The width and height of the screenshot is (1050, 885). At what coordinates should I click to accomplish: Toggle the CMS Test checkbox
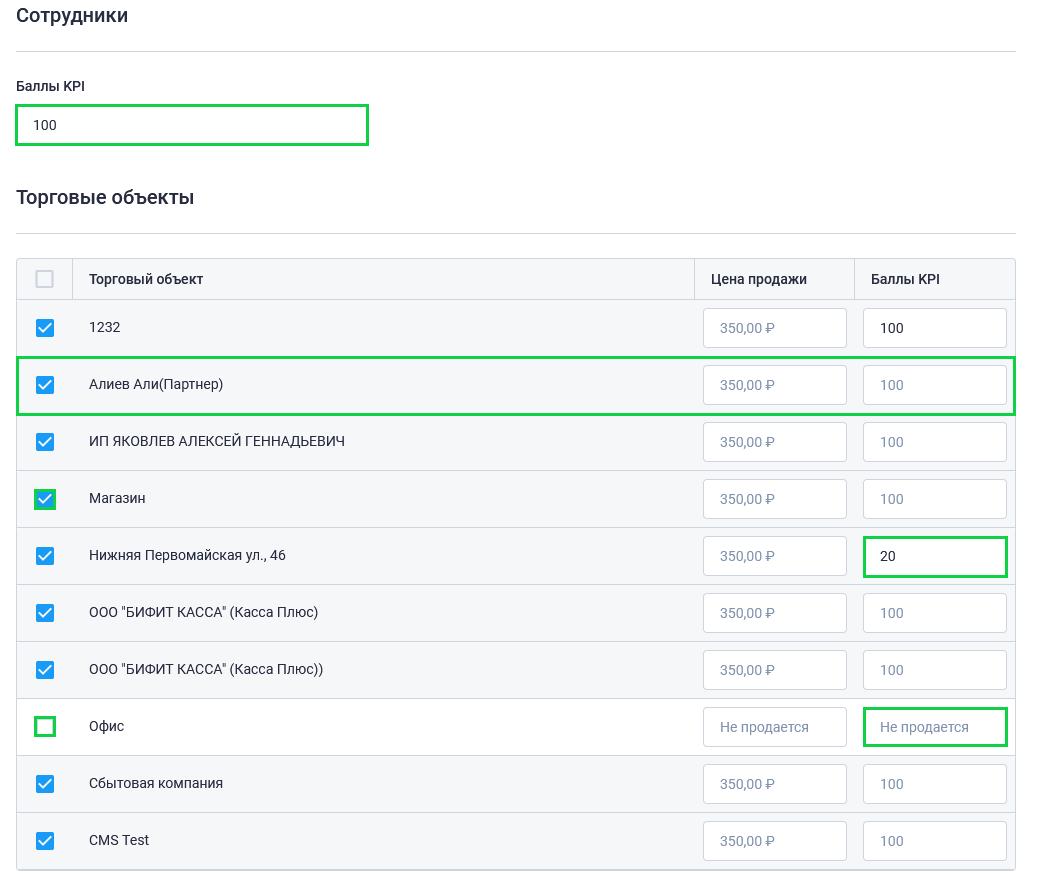(x=45, y=841)
